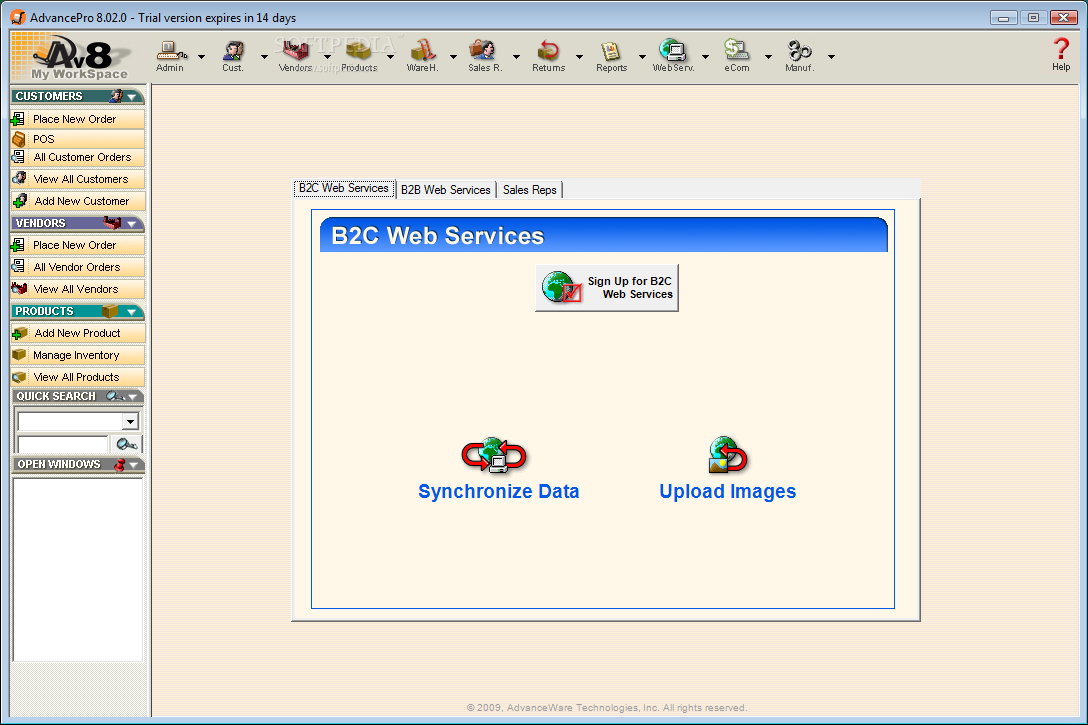Collapse the VENDORS panel header

[78, 223]
